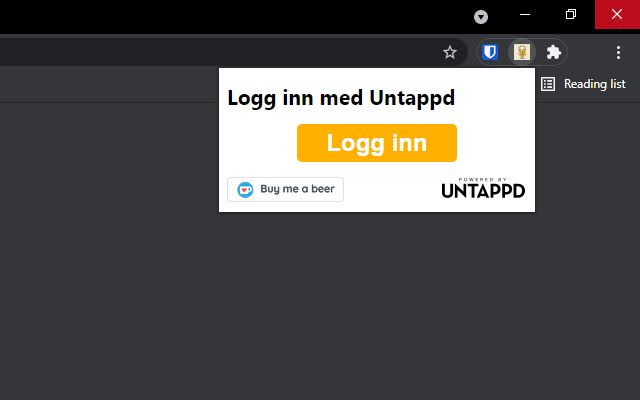Open the Chrome three-dot menu

click(618, 52)
